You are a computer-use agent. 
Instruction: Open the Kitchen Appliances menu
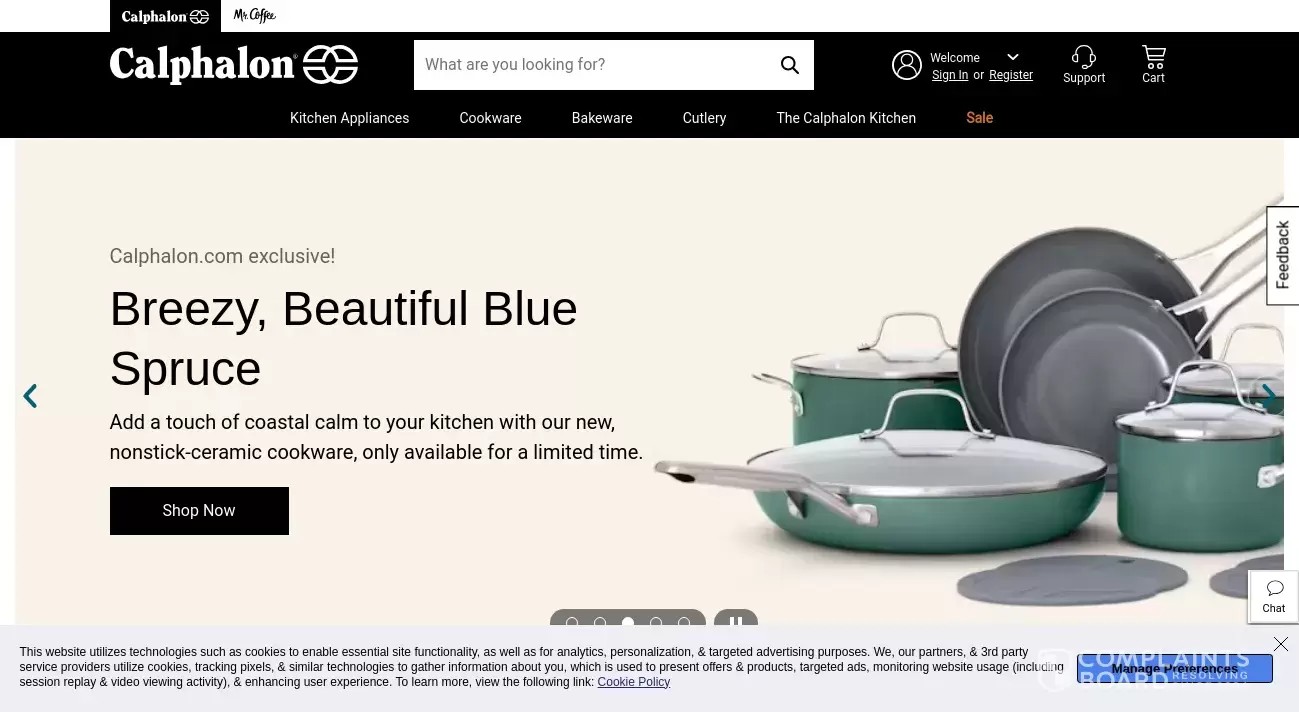pos(349,118)
